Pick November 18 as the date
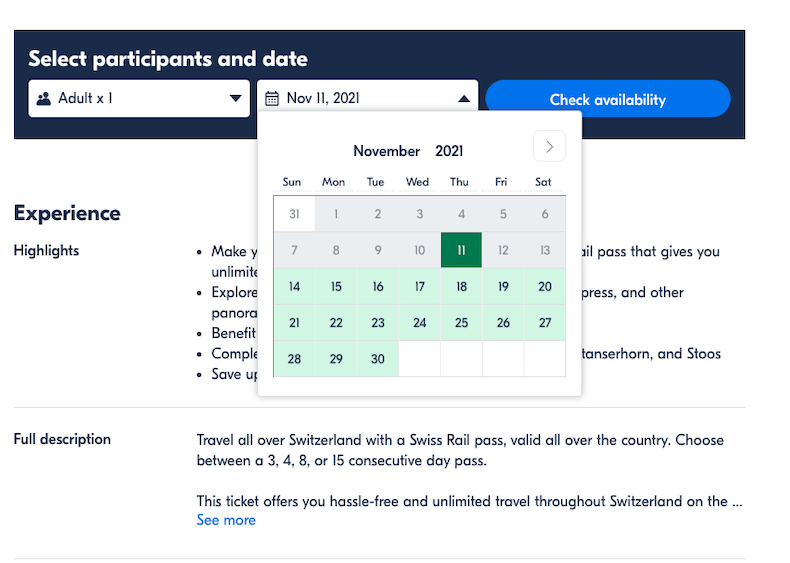 pyautogui.click(x=461, y=286)
